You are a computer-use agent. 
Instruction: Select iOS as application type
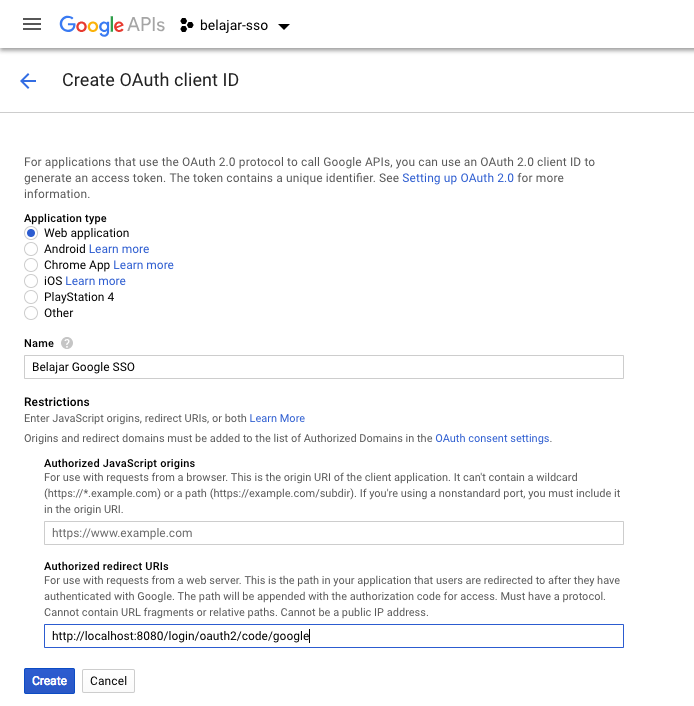(x=31, y=281)
